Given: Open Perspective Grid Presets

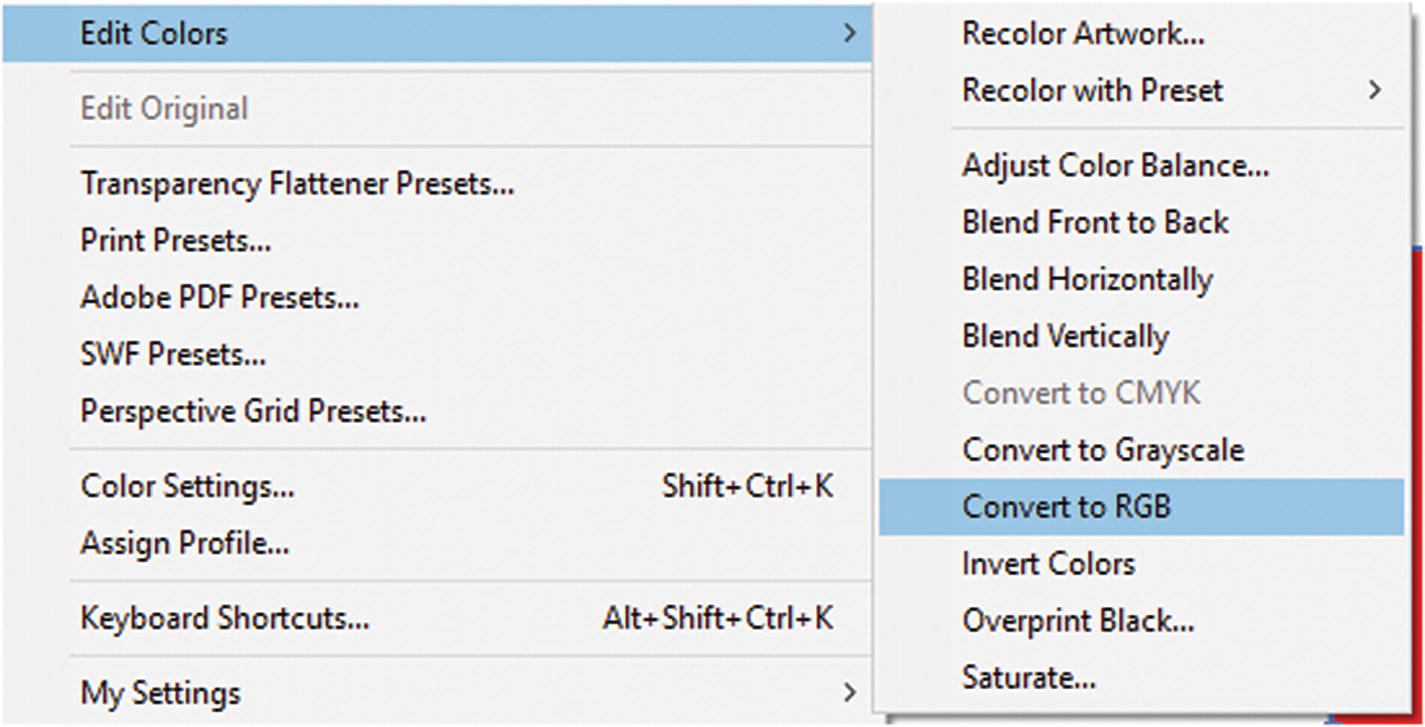Looking at the screenshot, I should pos(253,412).
